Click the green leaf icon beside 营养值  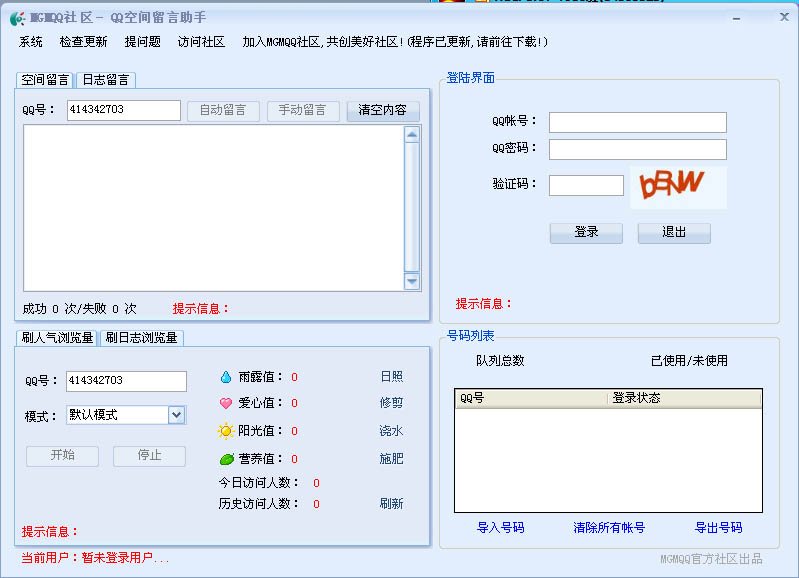pyautogui.click(x=226, y=459)
